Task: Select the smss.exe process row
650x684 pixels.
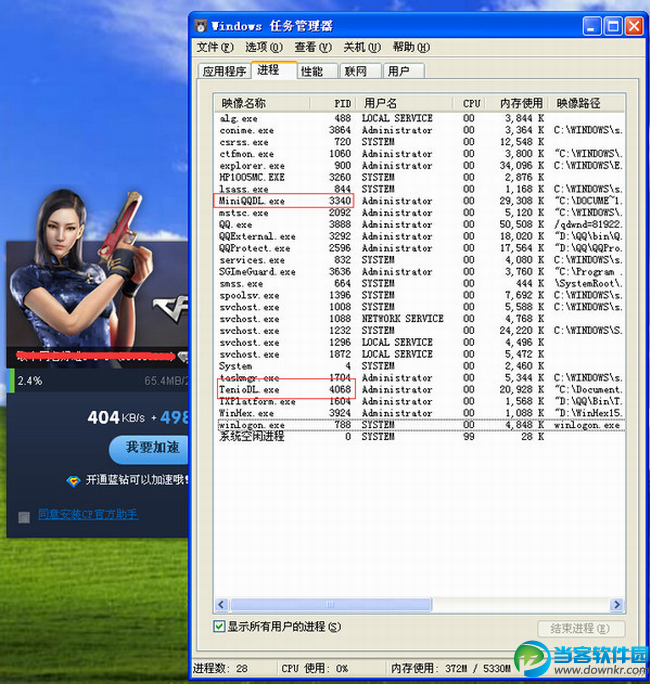Action: click(x=420, y=283)
